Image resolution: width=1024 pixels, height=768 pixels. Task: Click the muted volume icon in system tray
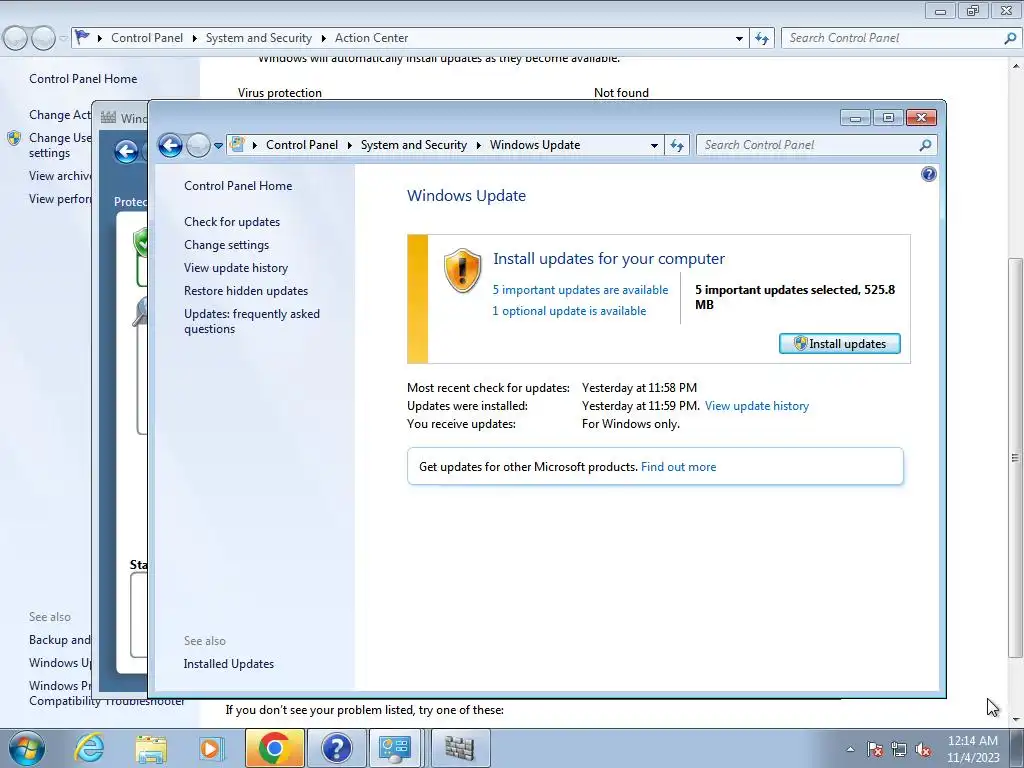tap(923, 750)
